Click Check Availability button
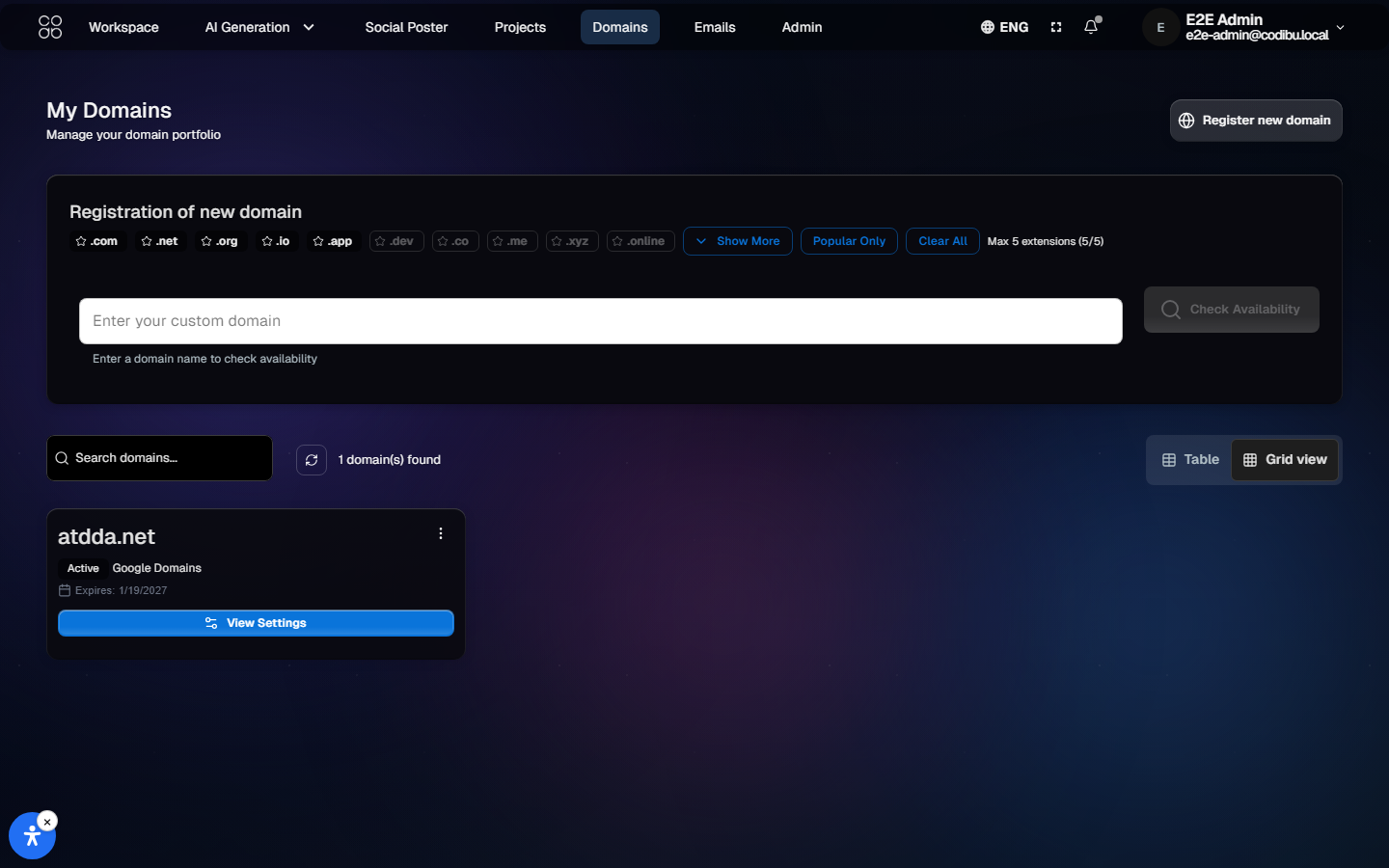Viewport: 1389px width, 868px height. (1232, 310)
